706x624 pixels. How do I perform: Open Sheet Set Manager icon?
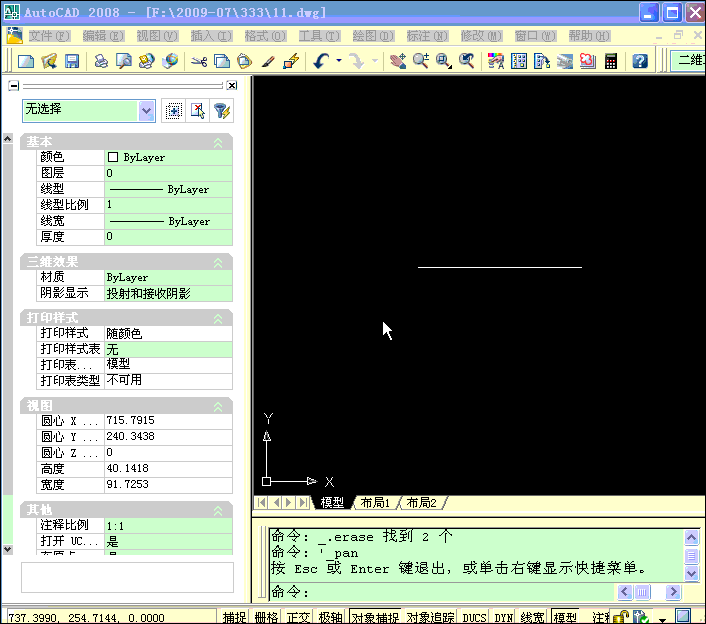(x=565, y=61)
